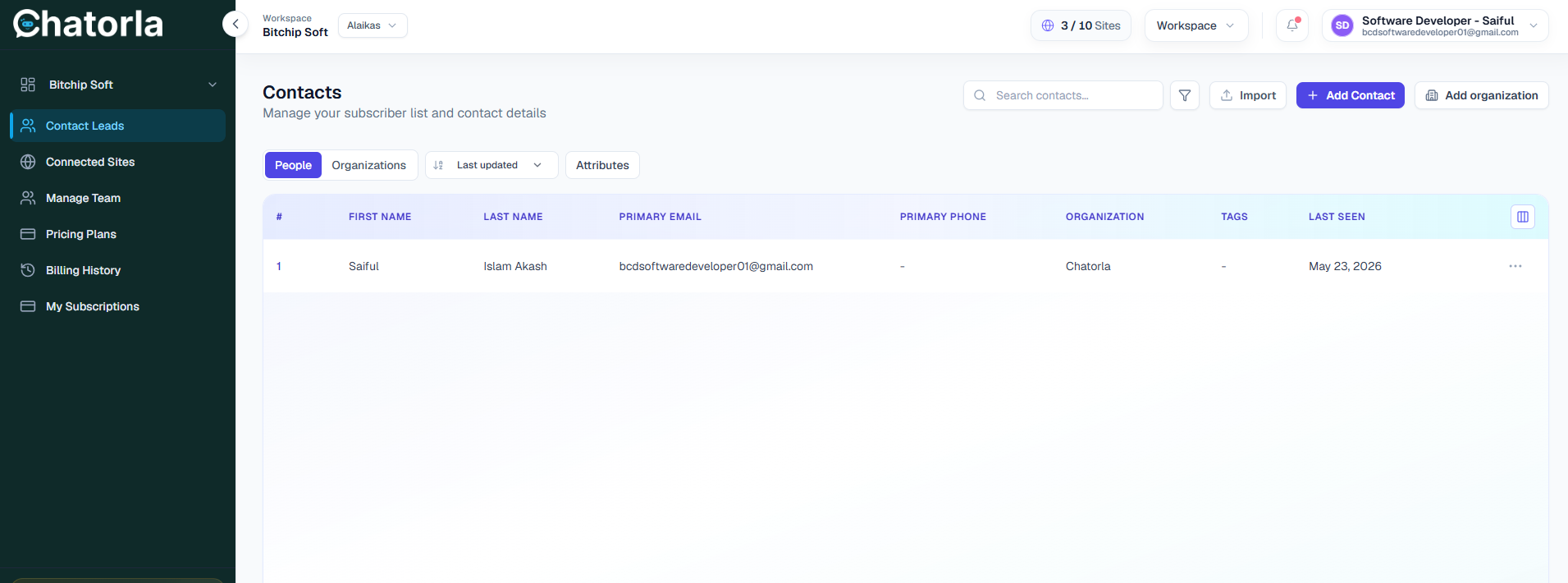The width and height of the screenshot is (1568, 583).
Task: Expand the Bitchip Soft sidebar chevron
Action: point(213,85)
